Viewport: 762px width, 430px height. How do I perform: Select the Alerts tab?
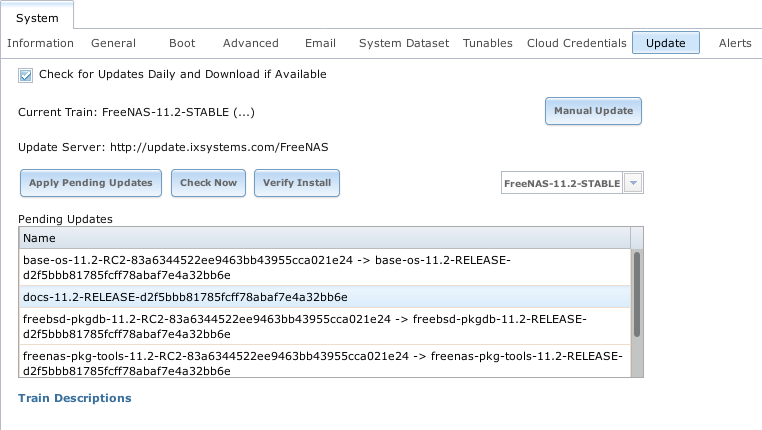[x=735, y=43]
